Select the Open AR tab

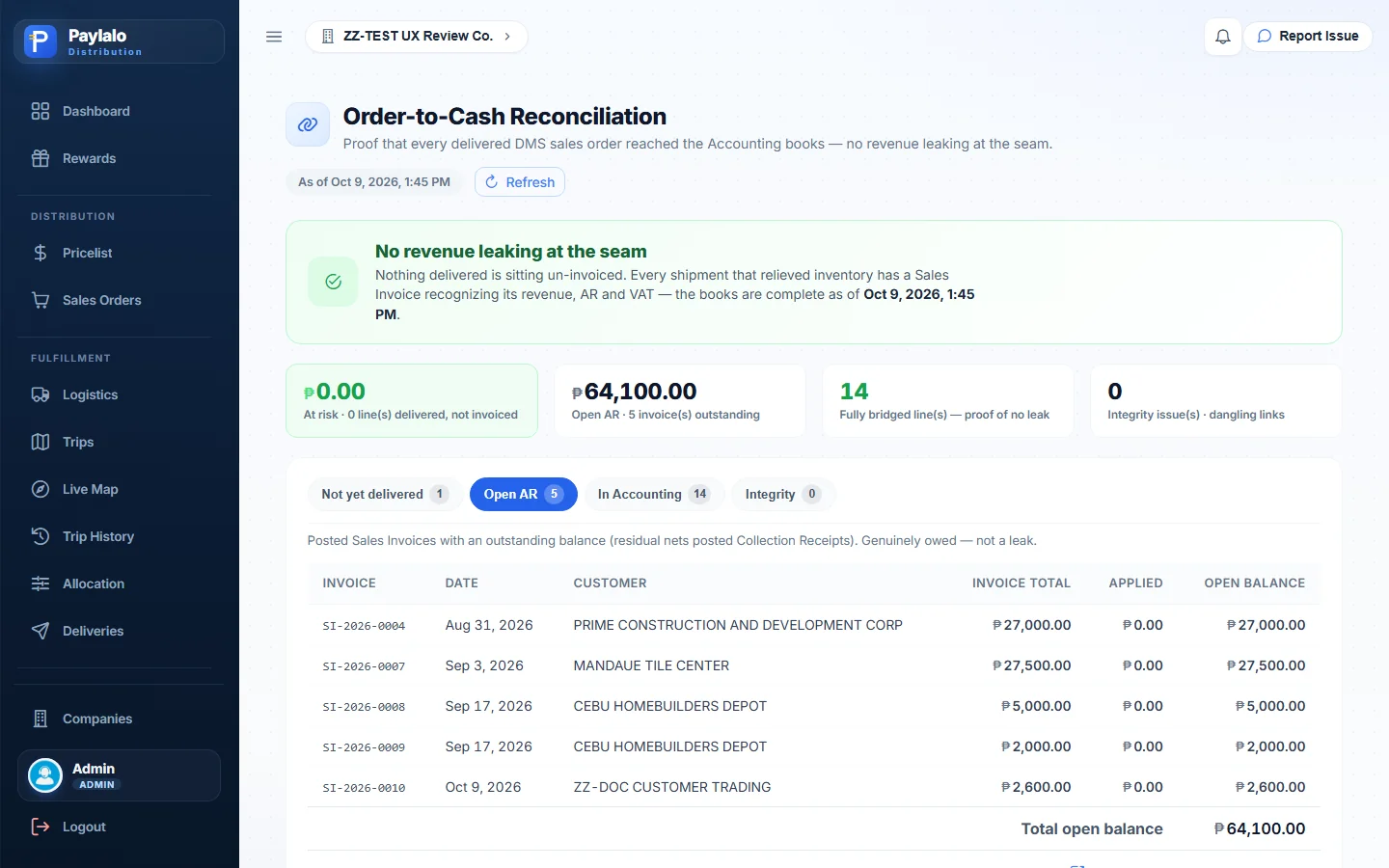[524, 494]
